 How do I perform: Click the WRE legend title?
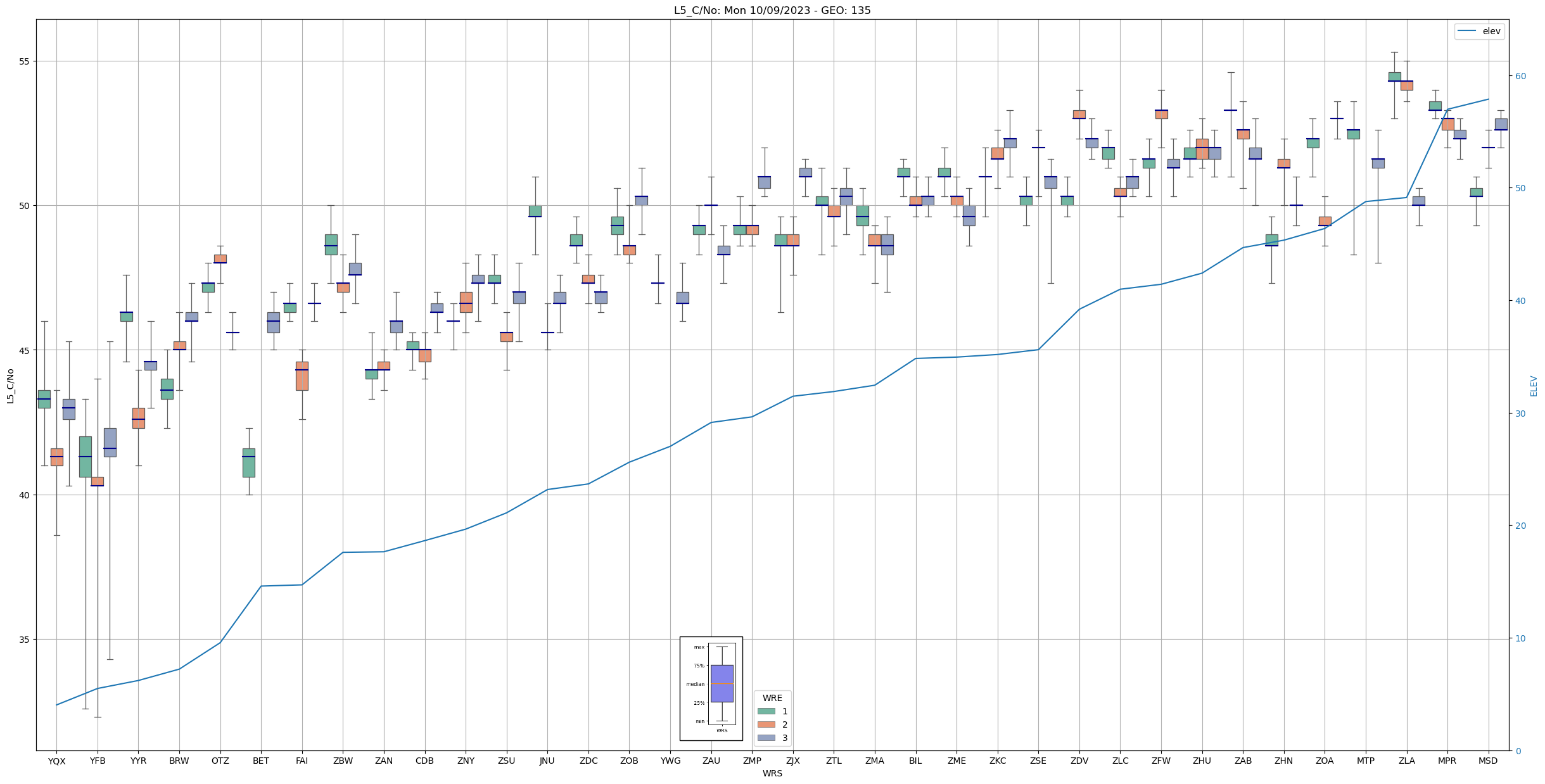(772, 698)
